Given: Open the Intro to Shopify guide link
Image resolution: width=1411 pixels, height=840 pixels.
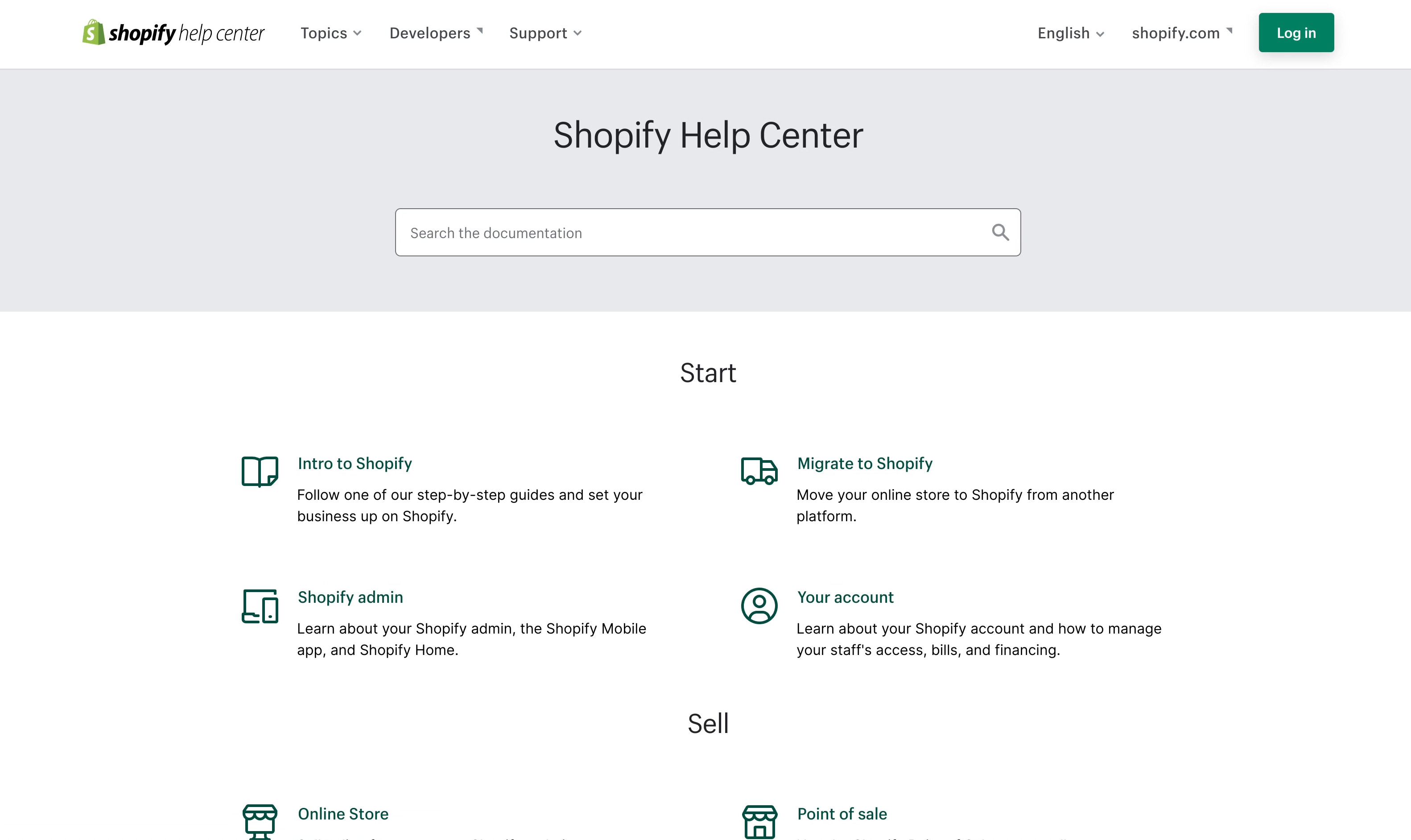Looking at the screenshot, I should pos(355,464).
